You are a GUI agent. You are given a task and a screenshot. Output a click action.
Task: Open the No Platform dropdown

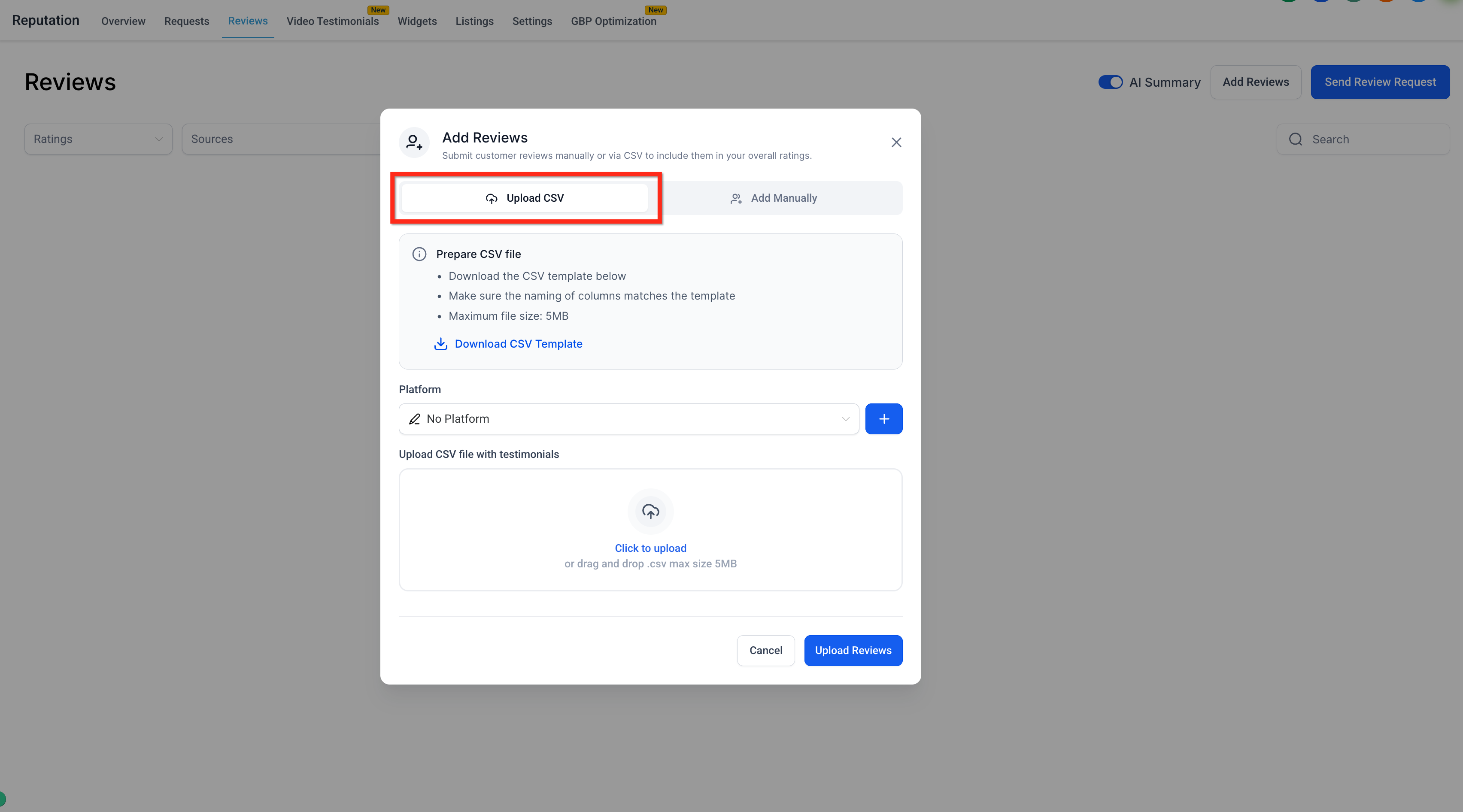tap(629, 419)
